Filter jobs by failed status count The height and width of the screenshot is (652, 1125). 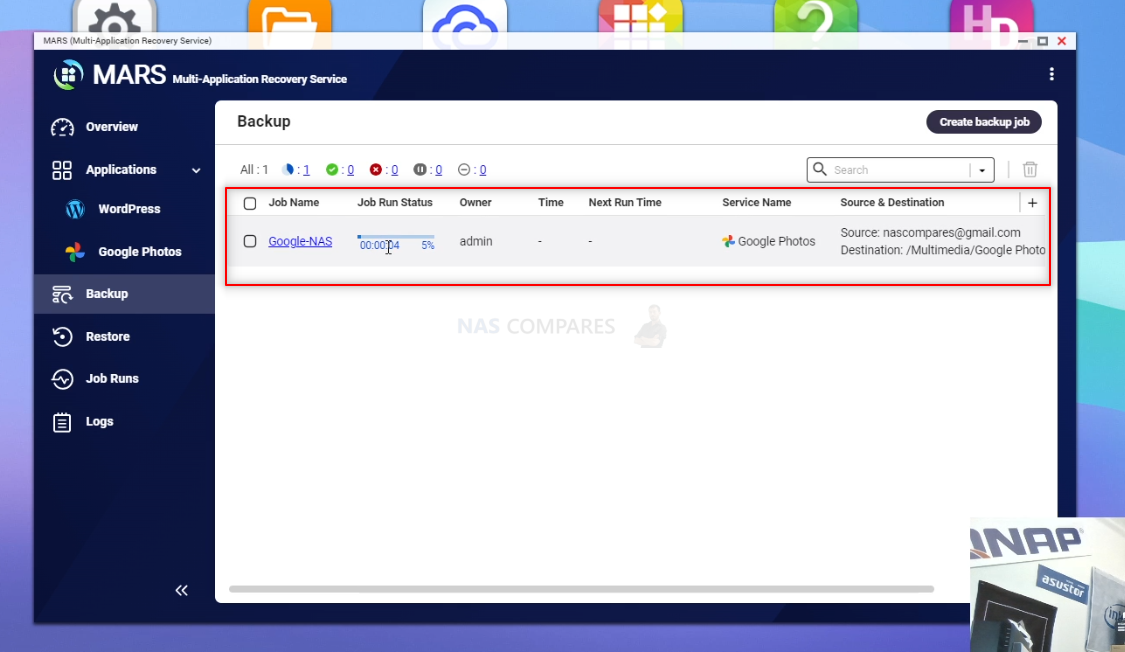click(395, 170)
